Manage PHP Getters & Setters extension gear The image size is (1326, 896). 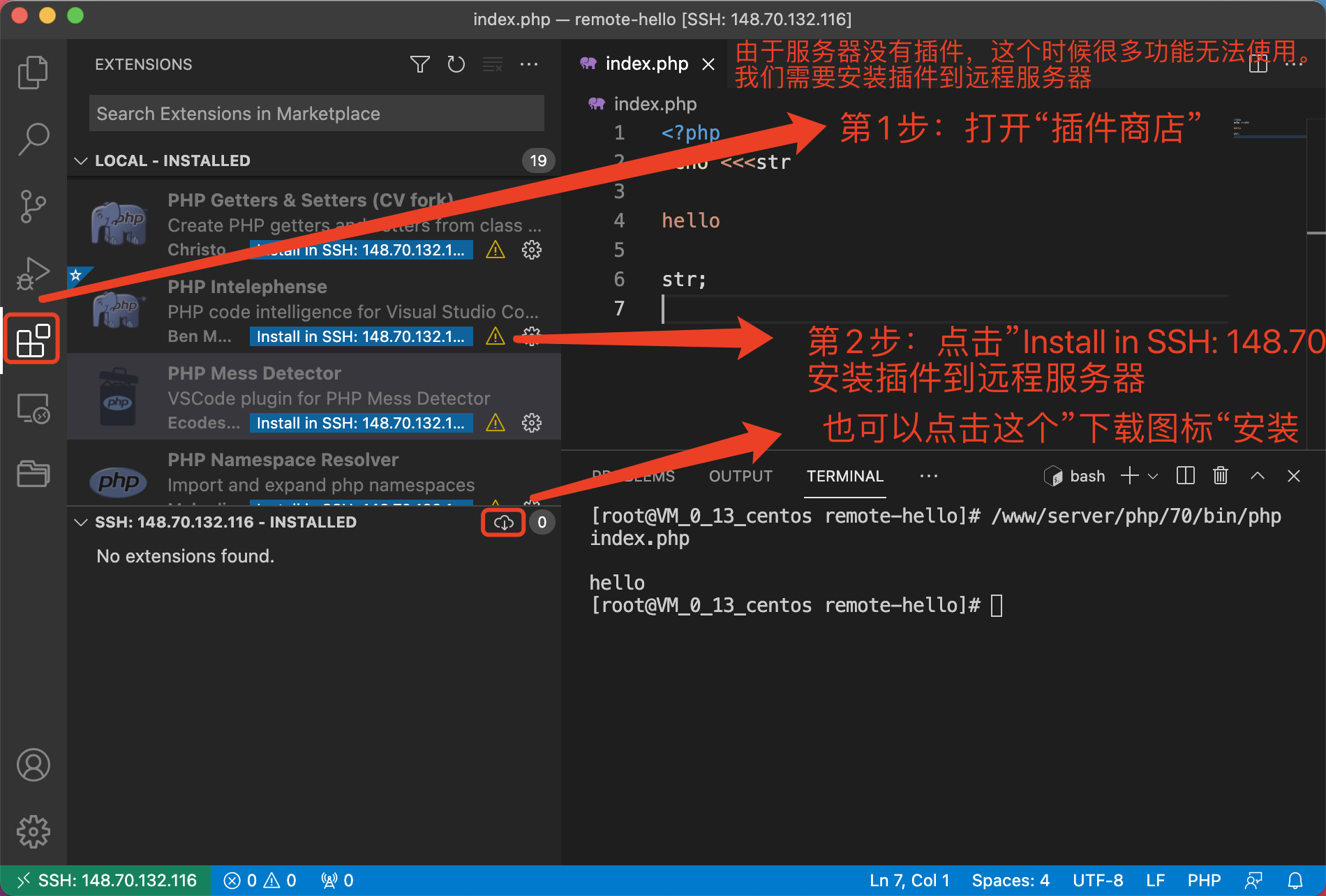click(532, 250)
